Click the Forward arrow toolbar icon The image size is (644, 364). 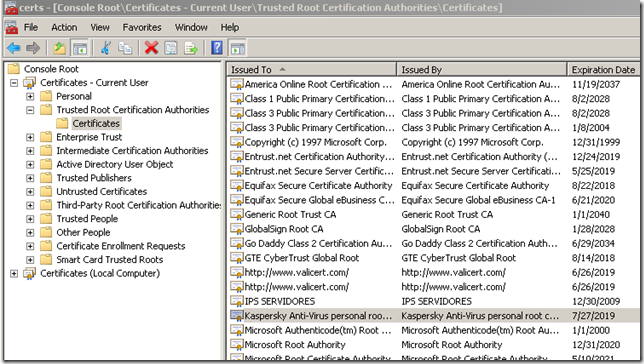33,48
